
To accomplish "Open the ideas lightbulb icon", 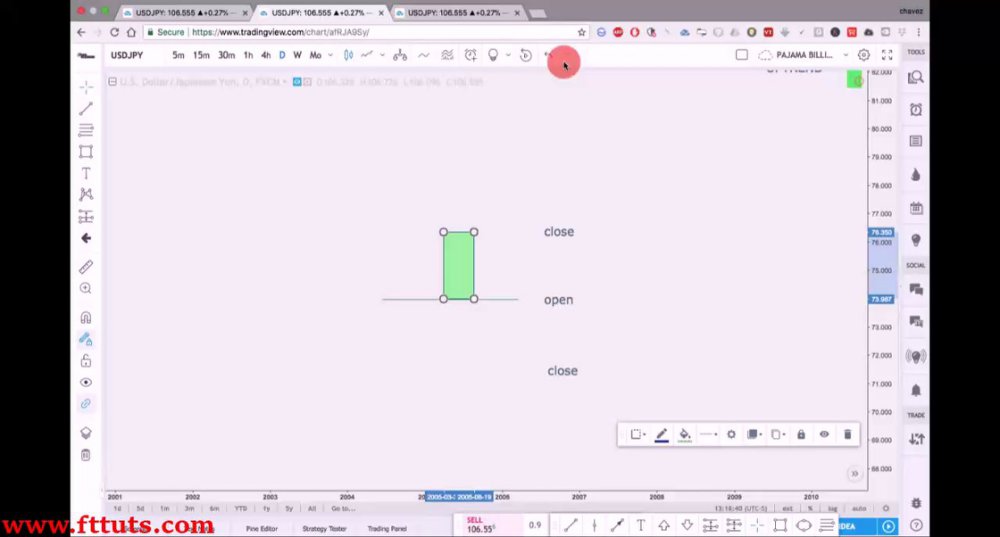I will pos(493,55).
